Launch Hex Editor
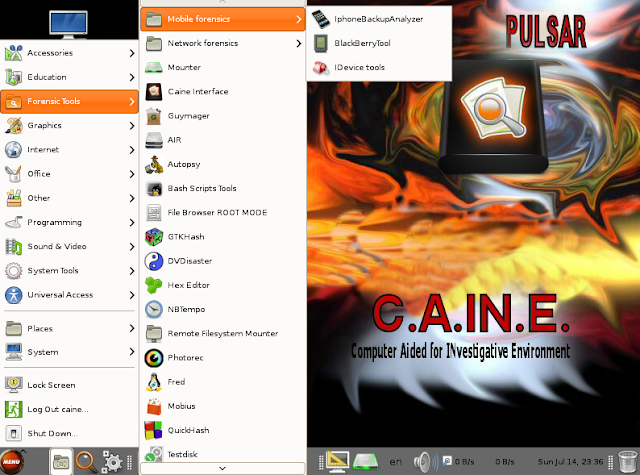The image size is (640, 475). pos(222,285)
